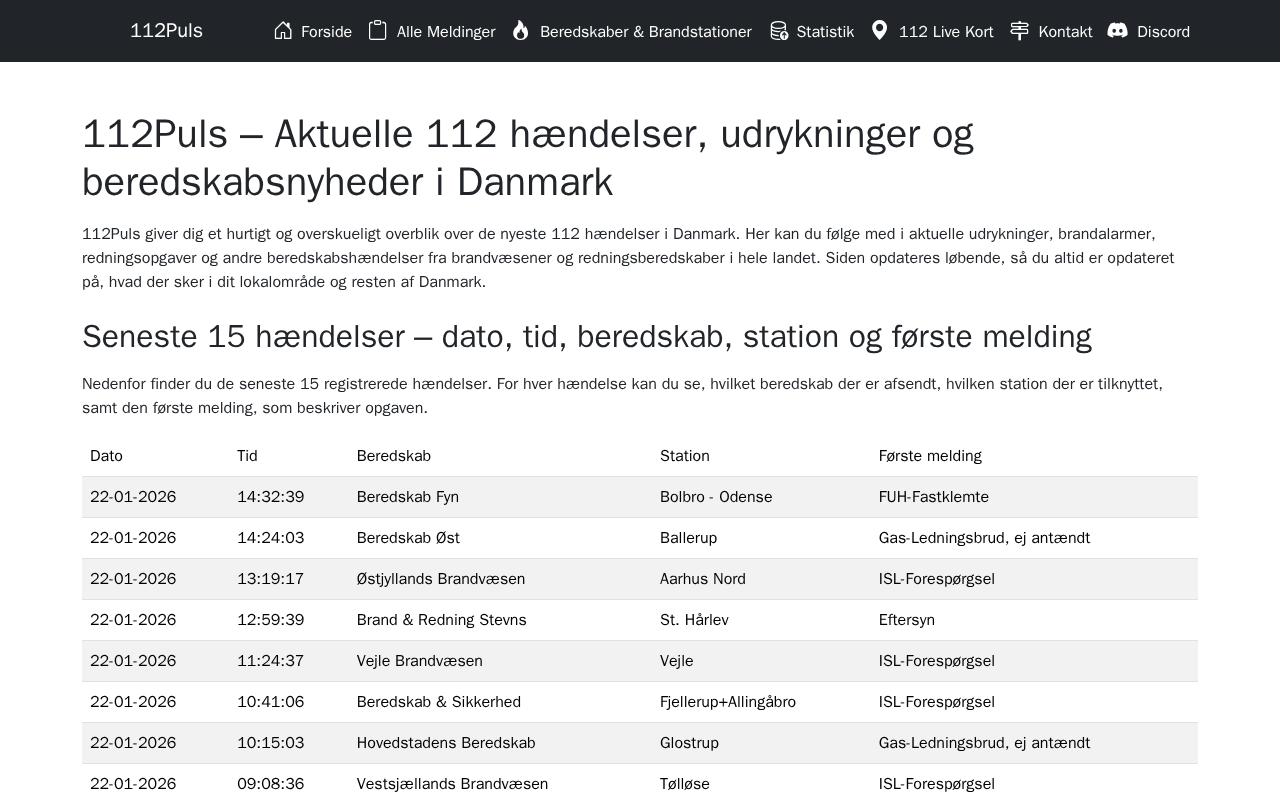Viewport: 1280px width, 800px height.
Task: Click the signpost icon beside Kontakt
Action: point(1019,30)
